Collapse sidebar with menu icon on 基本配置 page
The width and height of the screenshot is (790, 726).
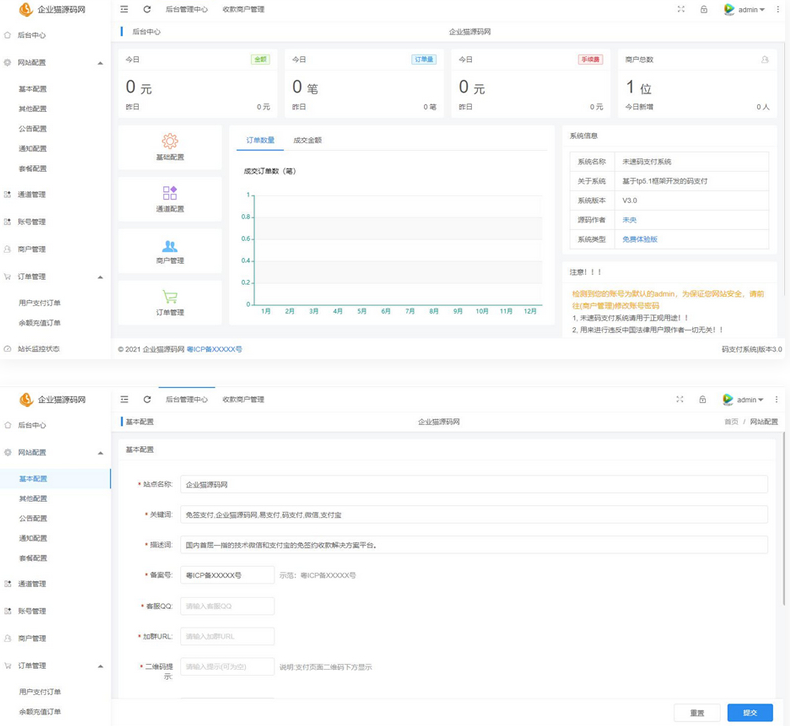pyautogui.click(x=124, y=399)
